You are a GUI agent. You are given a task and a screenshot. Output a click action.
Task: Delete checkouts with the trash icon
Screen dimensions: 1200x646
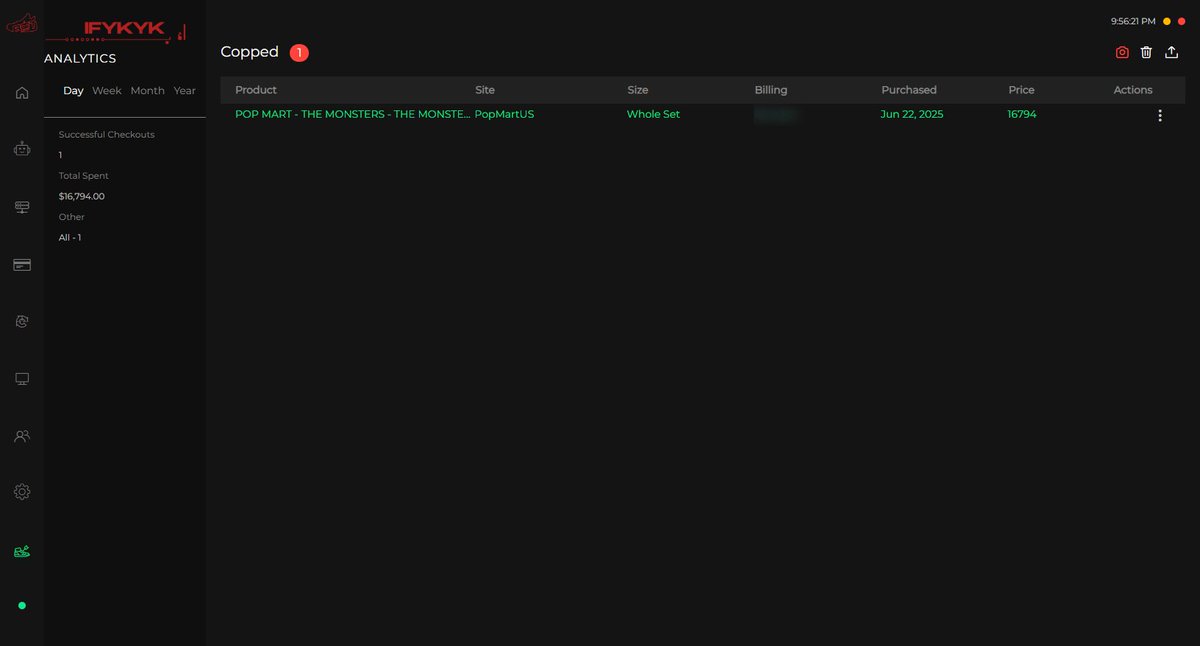coord(1146,52)
